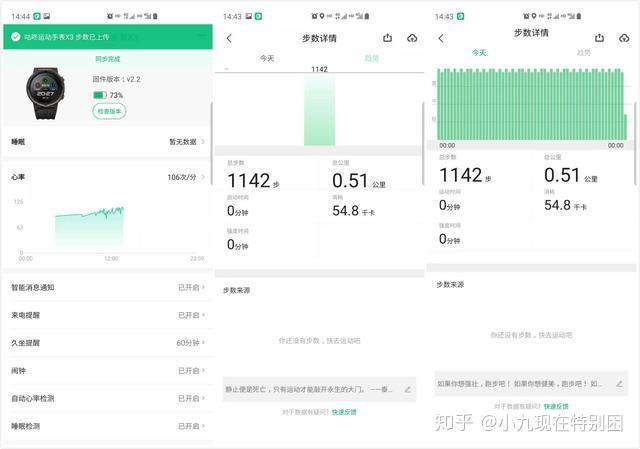Tap 检查版本 button under firmware version
Image resolution: width=640 pixels, height=449 pixels.
pyautogui.click(x=109, y=111)
